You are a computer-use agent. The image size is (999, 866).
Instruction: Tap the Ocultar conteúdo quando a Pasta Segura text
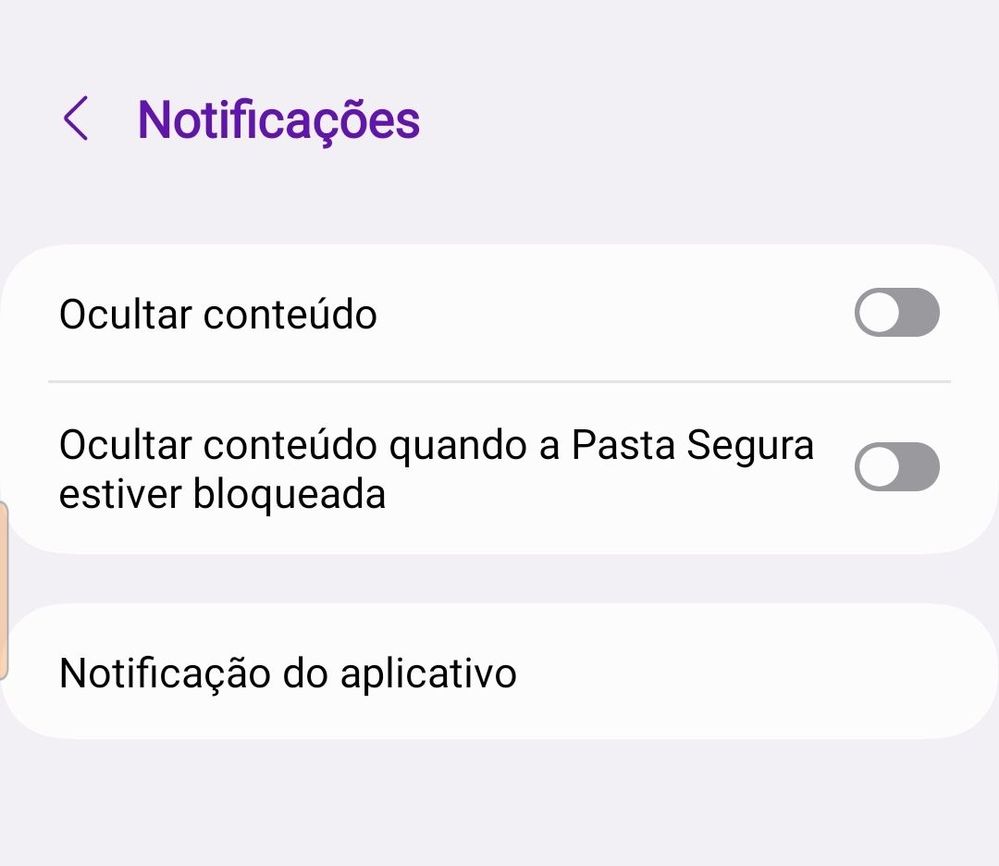pyautogui.click(x=436, y=444)
